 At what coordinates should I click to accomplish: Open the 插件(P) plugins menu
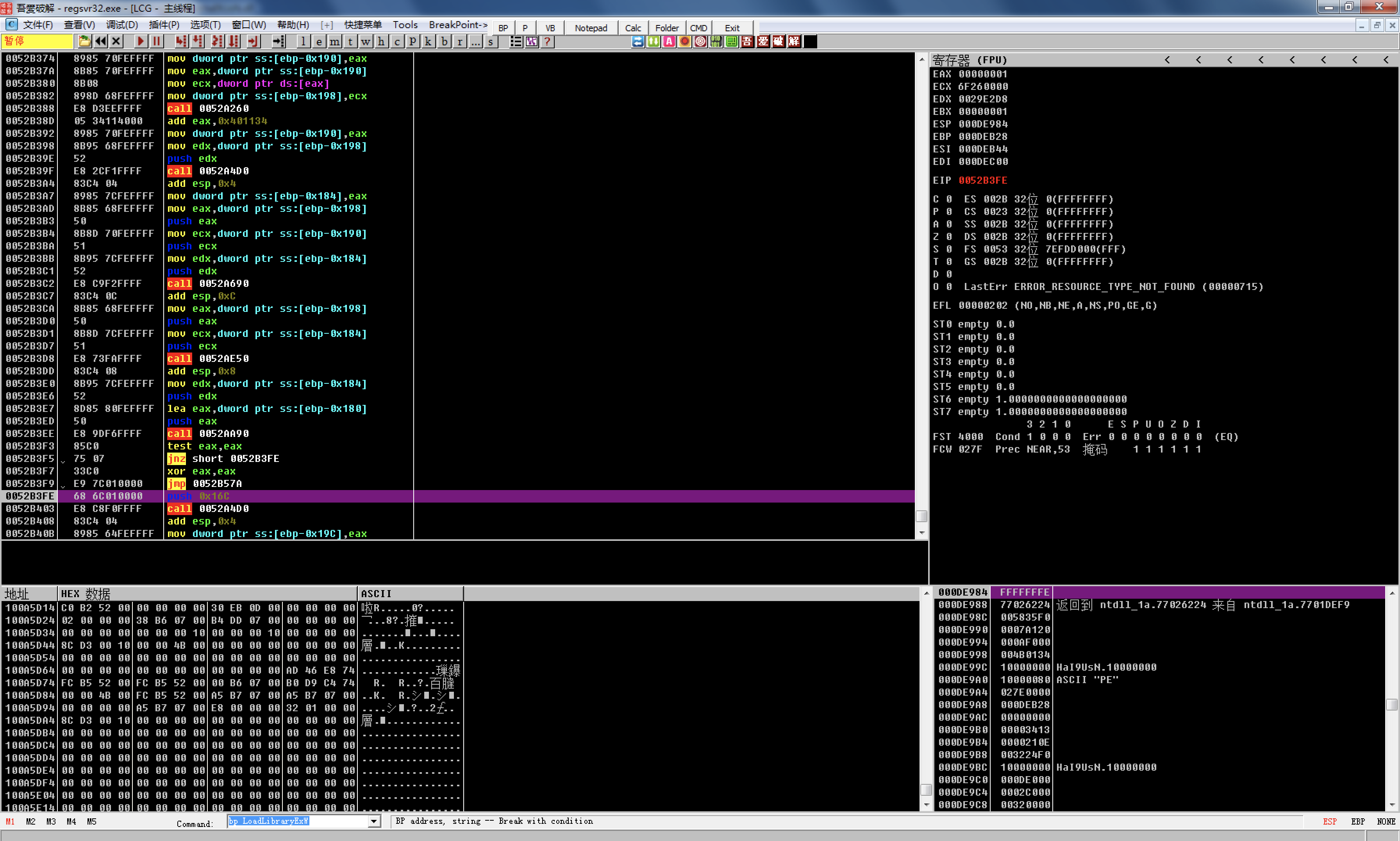tap(164, 25)
